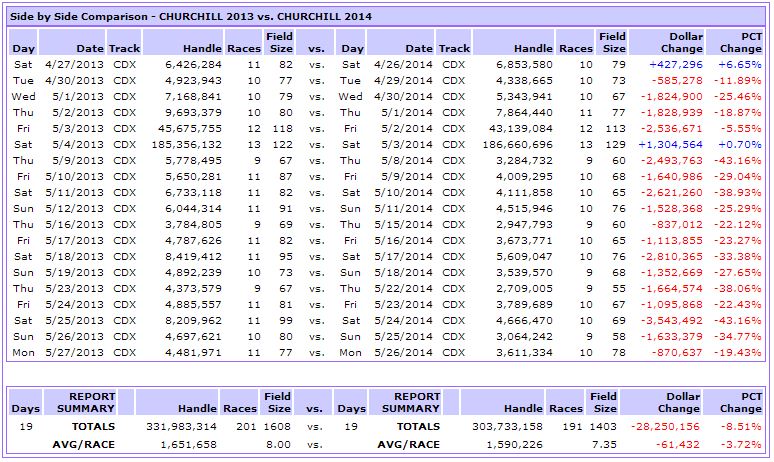Viewport: 774px width, 462px height.
Task: Select dollar change +427,296
Action: coord(676,65)
